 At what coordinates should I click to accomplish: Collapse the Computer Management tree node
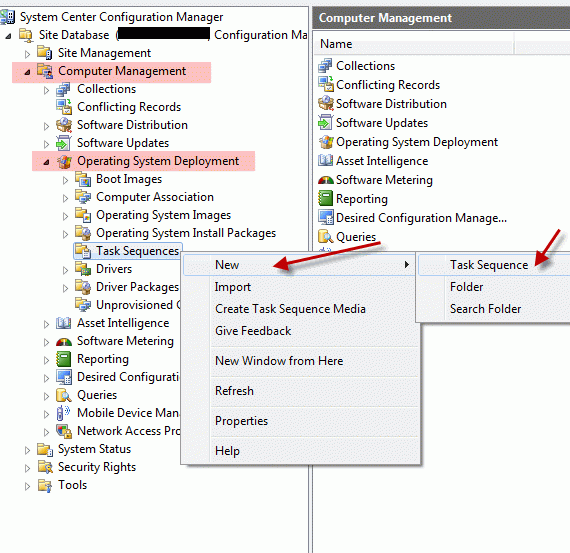click(27, 72)
